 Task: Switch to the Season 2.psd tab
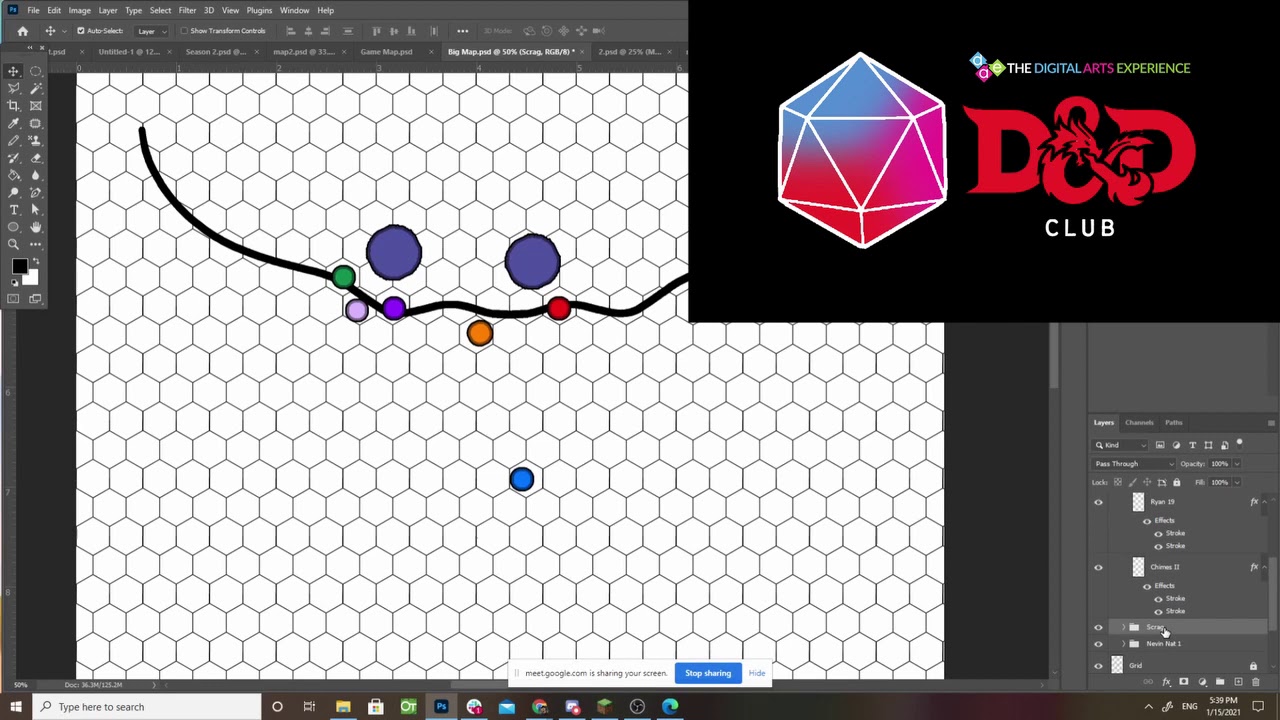(x=215, y=52)
